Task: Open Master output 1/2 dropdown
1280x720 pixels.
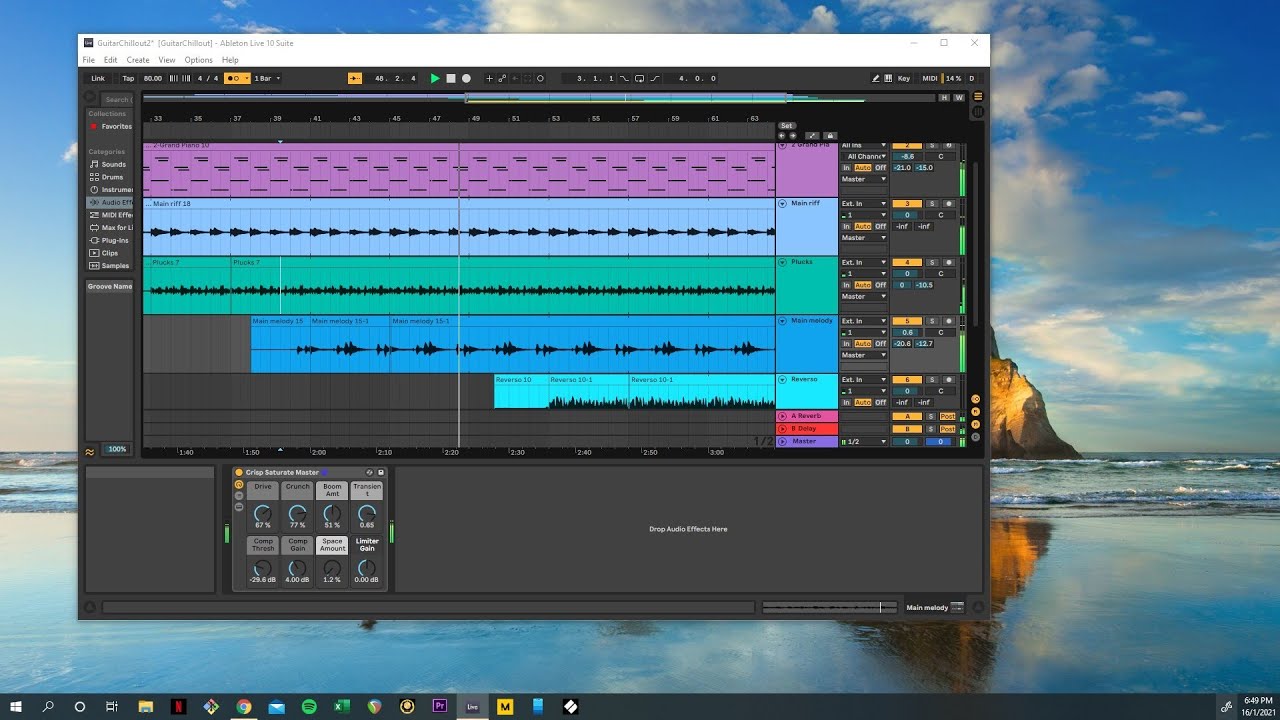Action: (x=864, y=441)
